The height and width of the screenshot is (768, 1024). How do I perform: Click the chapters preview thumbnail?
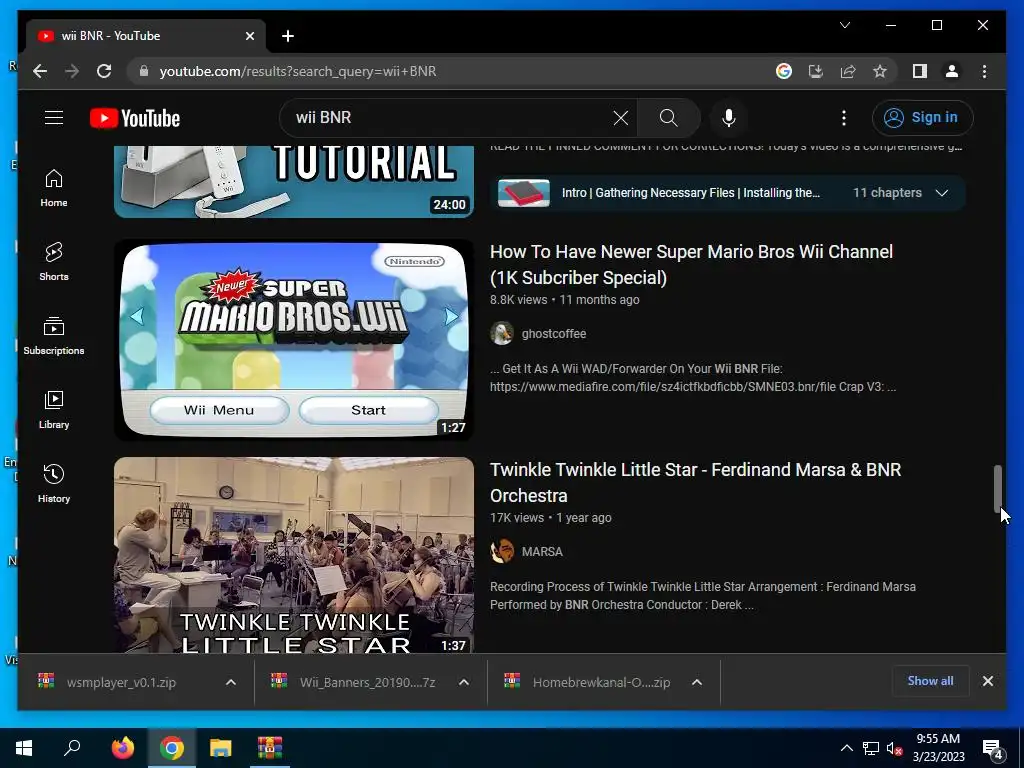pos(524,193)
